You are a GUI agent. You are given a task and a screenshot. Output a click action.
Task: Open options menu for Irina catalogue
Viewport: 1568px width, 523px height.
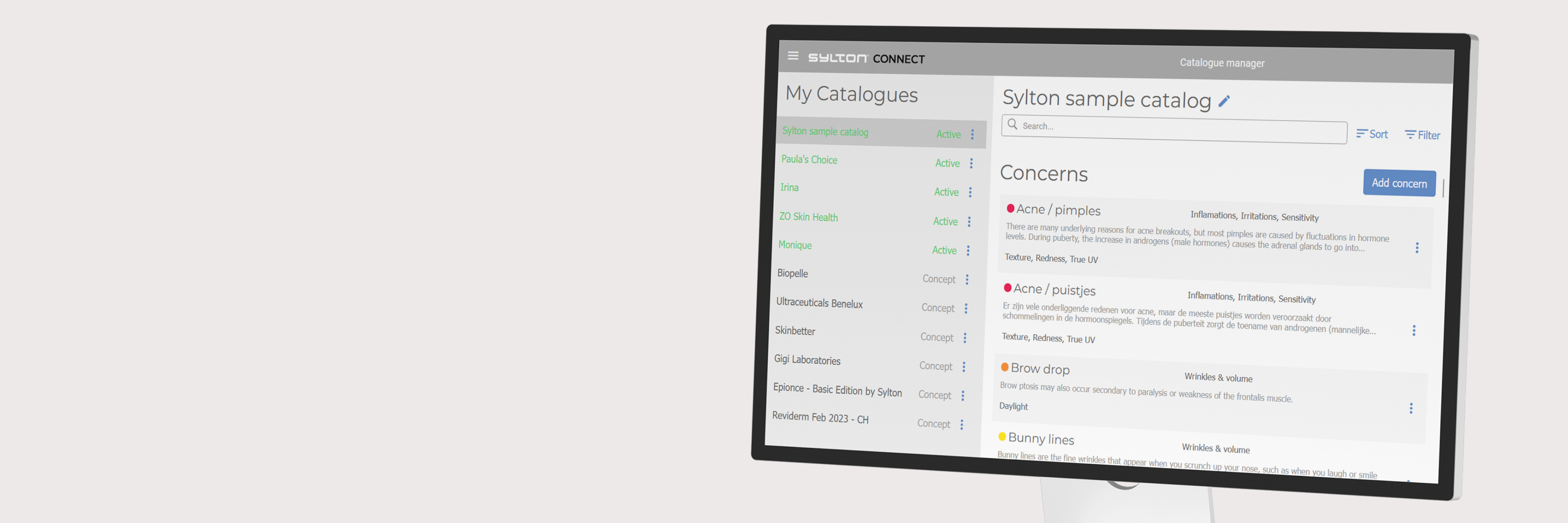970,192
